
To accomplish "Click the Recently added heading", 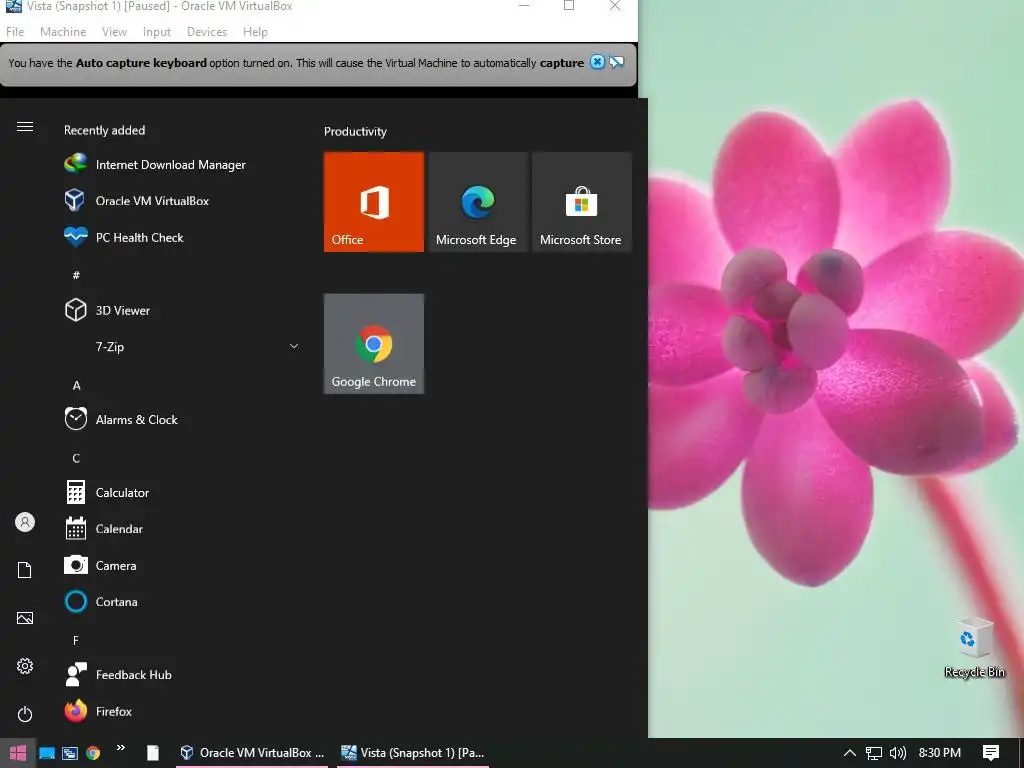I will click(104, 130).
